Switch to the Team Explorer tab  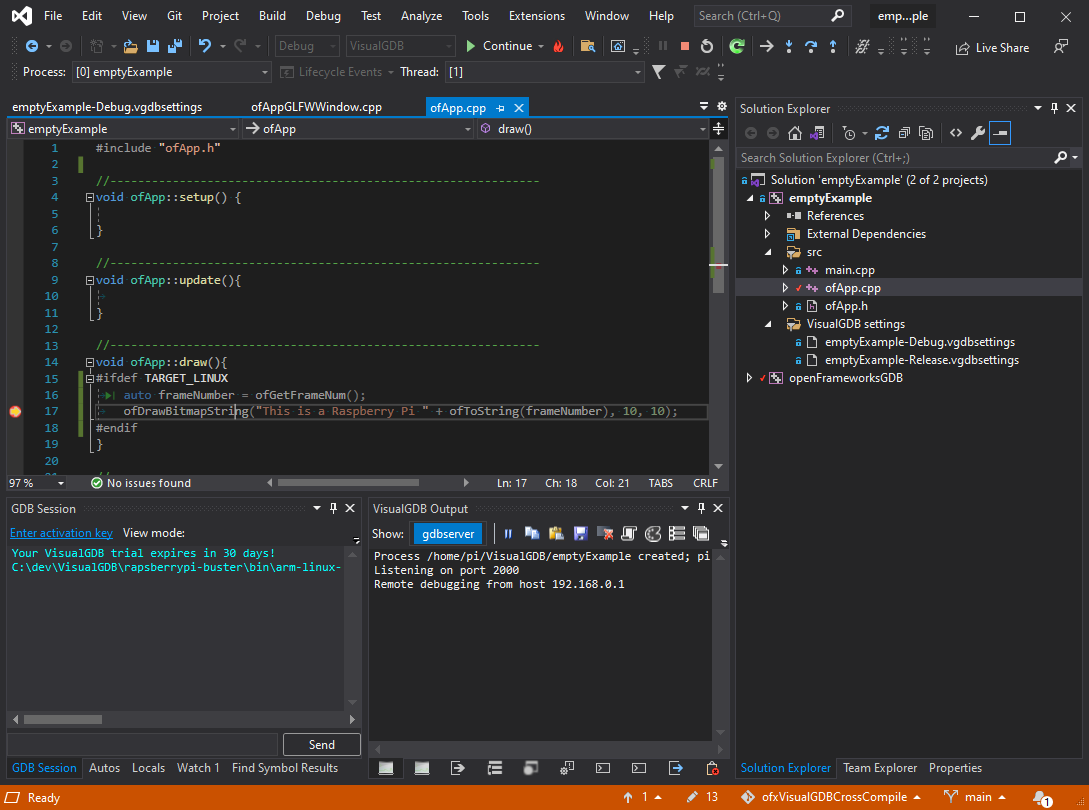click(880, 768)
